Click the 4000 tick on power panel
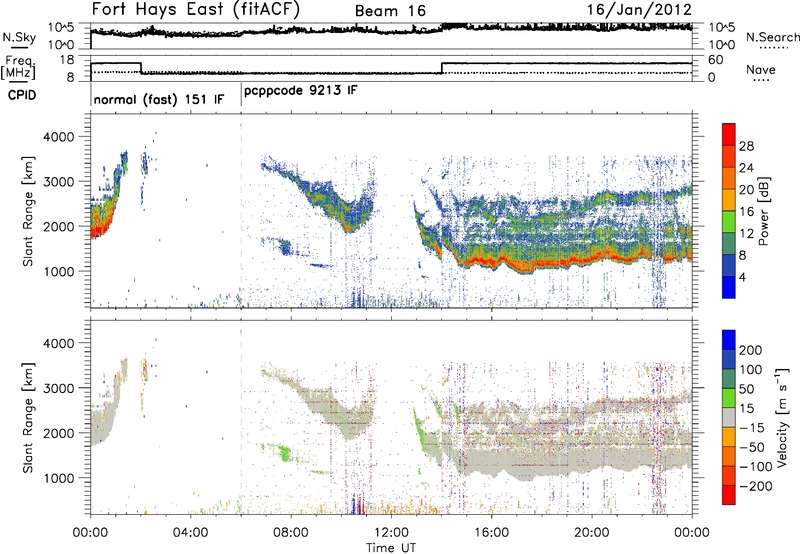 tap(58, 137)
